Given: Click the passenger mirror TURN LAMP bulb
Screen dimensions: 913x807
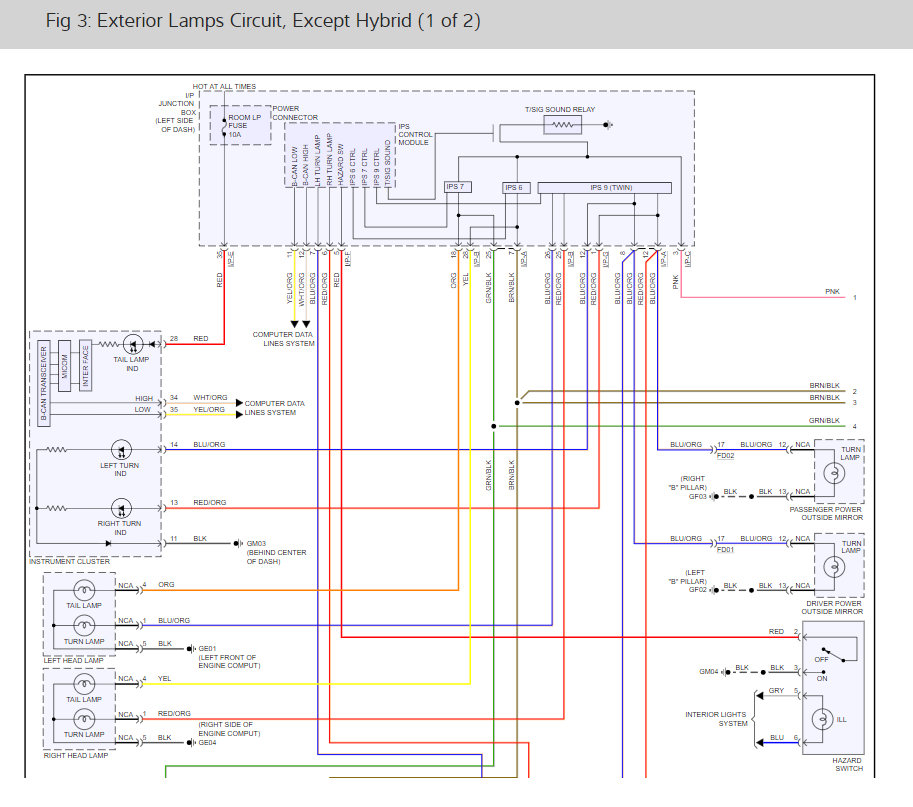Looking at the screenshot, I should click(834, 473).
